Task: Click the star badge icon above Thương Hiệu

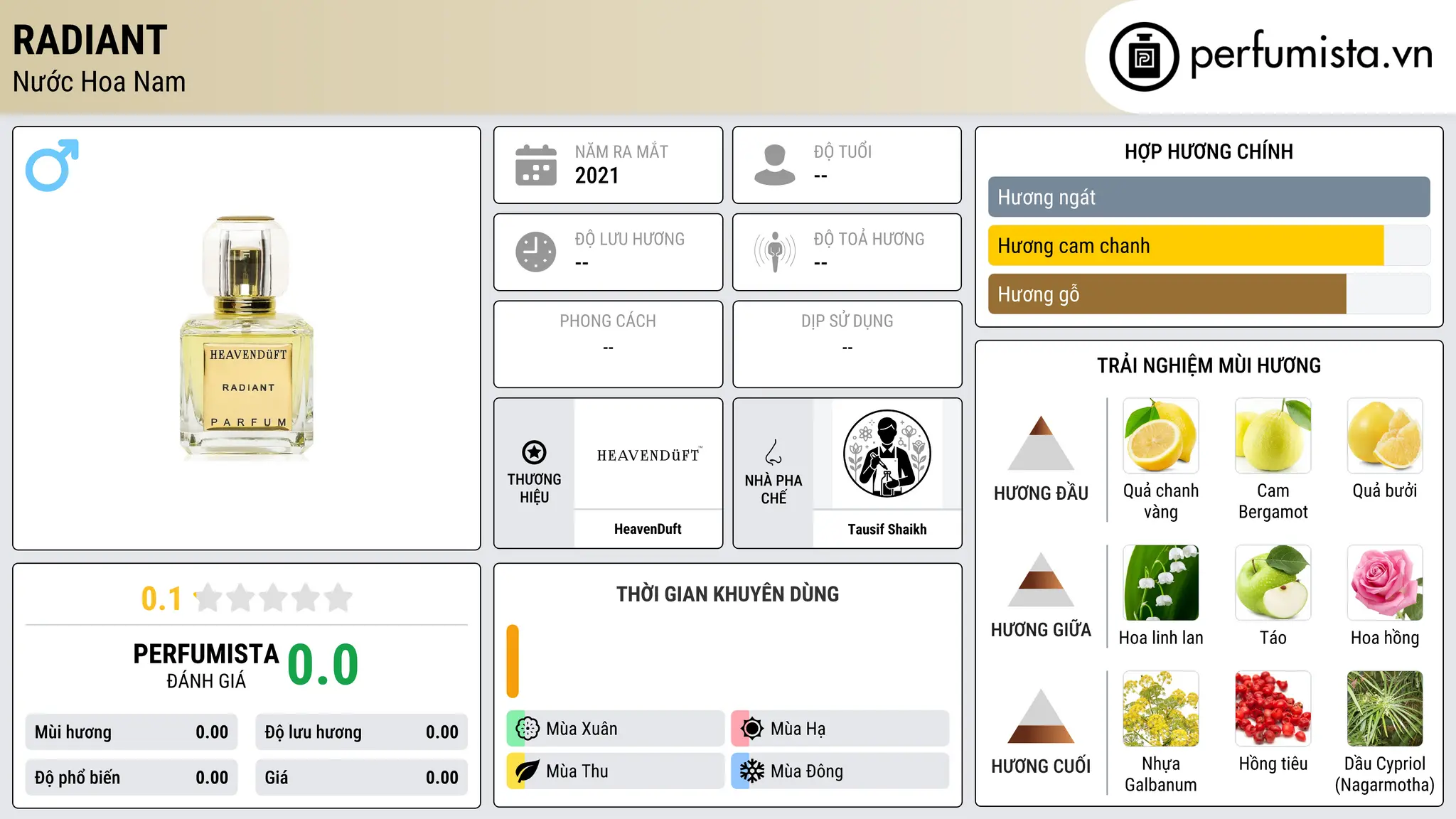Action: click(x=534, y=452)
